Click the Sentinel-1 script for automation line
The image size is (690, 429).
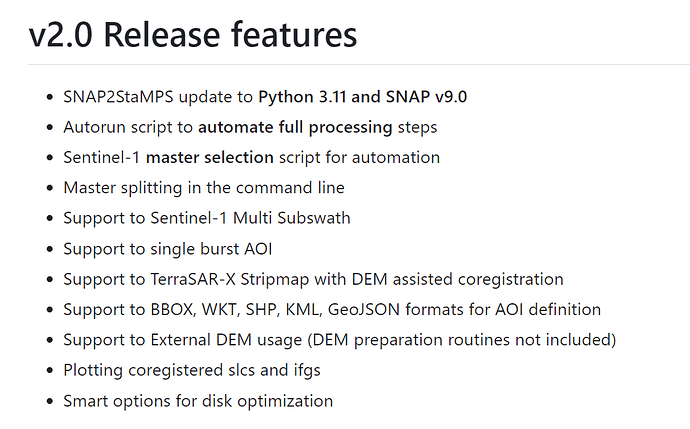[x=251, y=158]
